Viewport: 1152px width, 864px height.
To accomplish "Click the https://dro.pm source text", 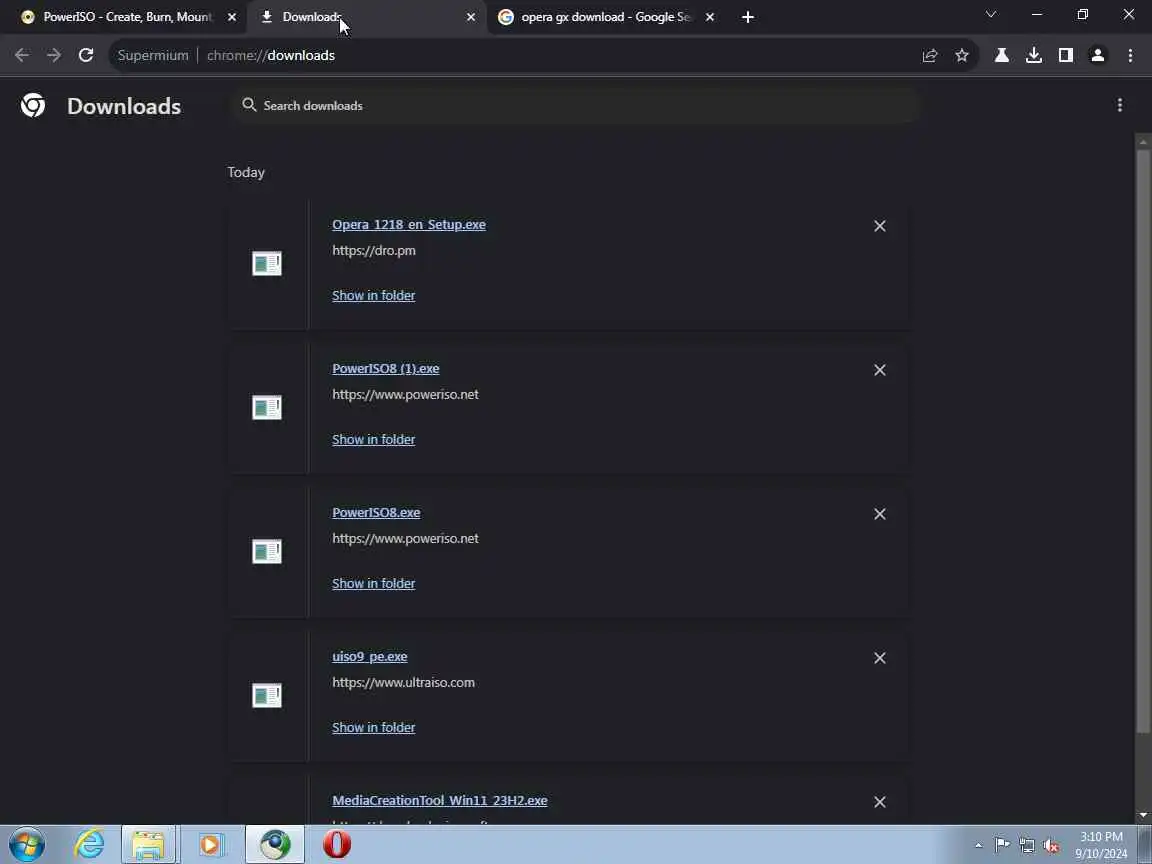I will point(374,251).
